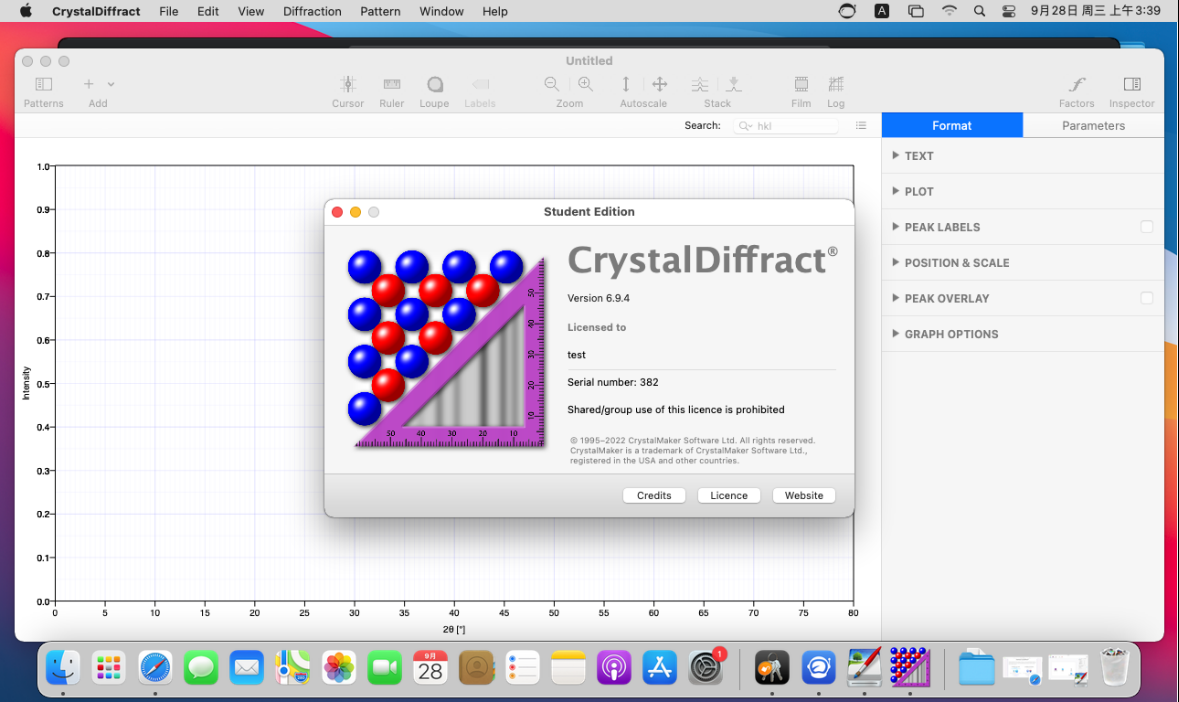
Task: Click the Labels toolbar icon
Action: [480, 84]
